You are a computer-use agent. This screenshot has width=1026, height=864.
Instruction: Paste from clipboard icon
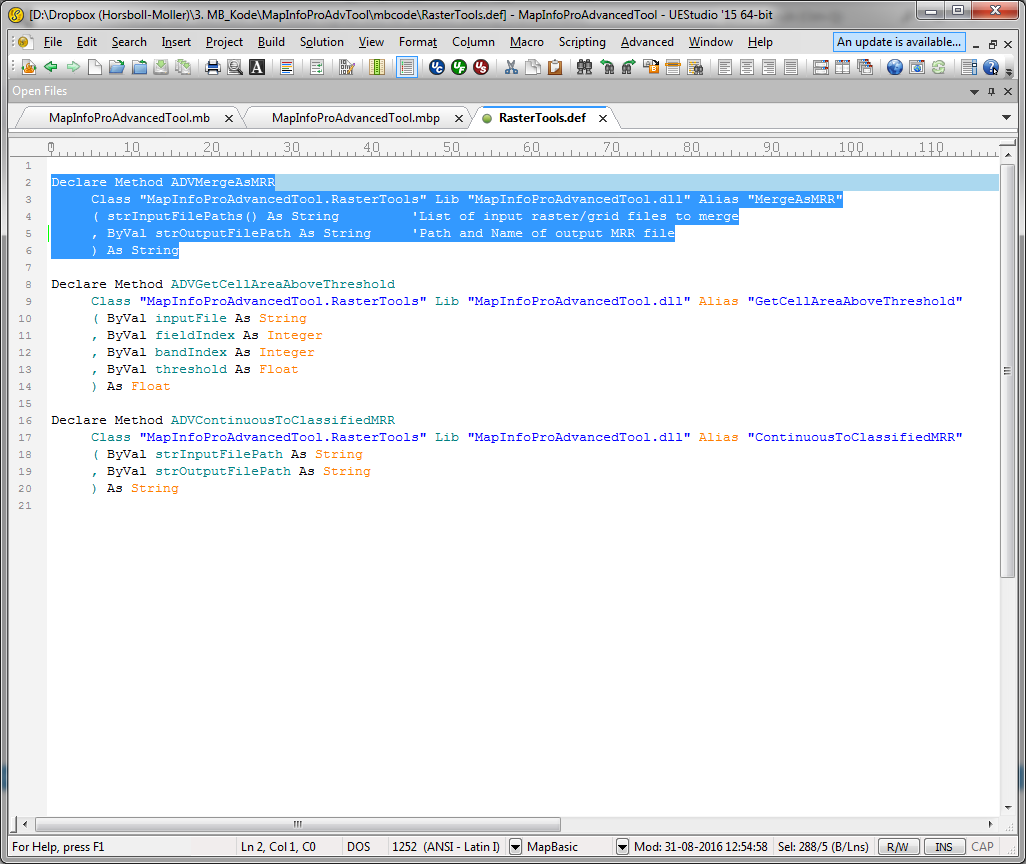tap(555, 67)
